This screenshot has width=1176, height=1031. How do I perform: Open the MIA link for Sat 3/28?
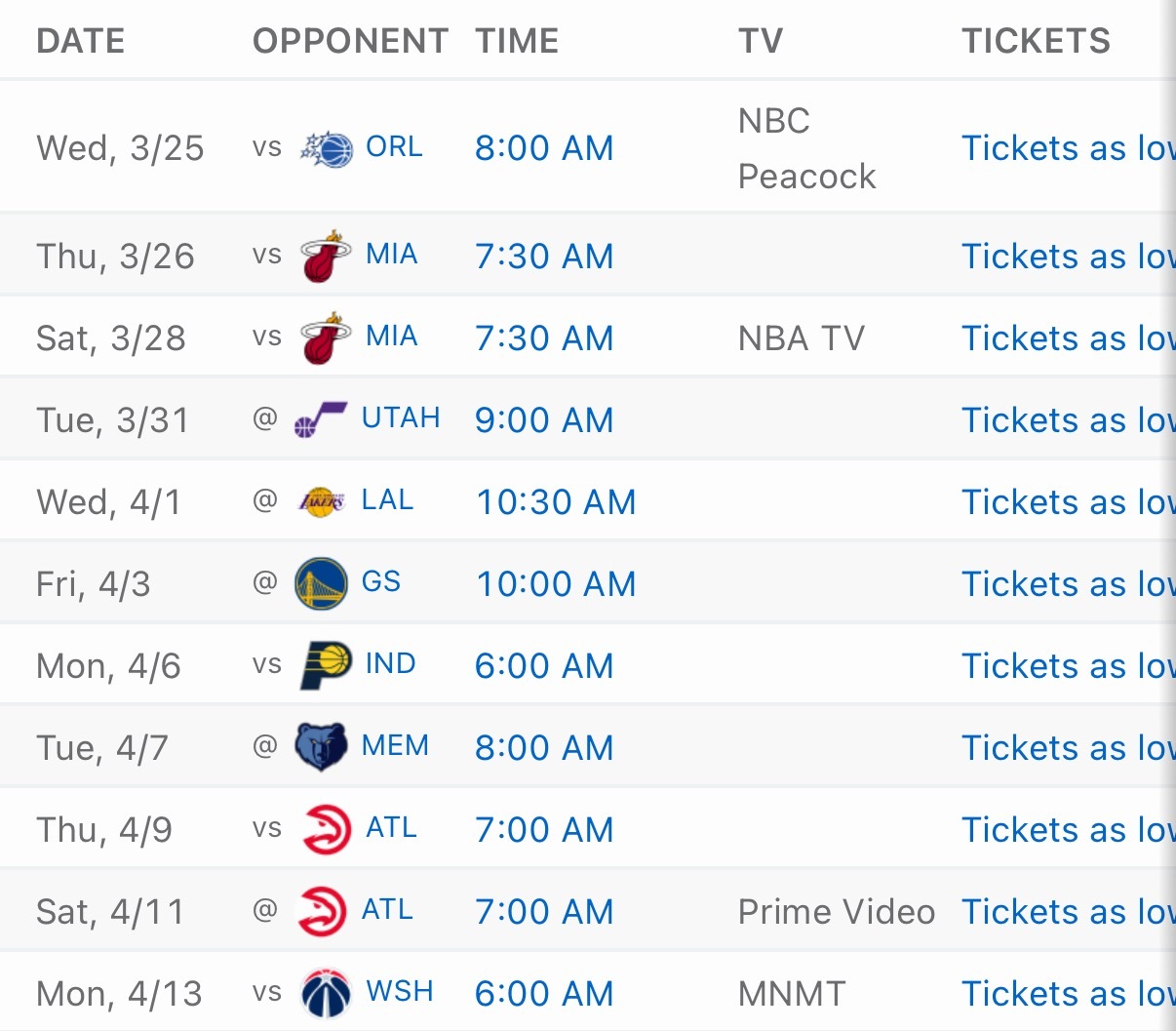coord(391,337)
